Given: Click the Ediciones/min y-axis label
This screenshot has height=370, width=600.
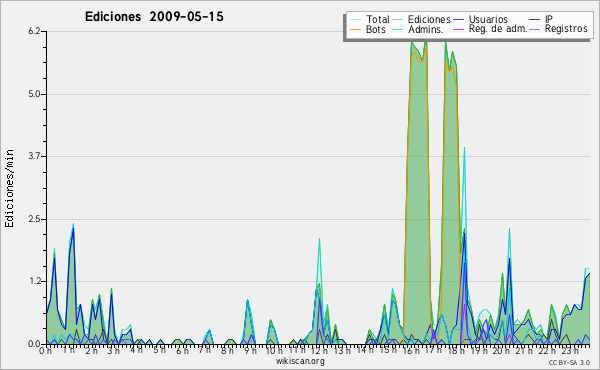Looking at the screenshot, I should click(10, 188).
